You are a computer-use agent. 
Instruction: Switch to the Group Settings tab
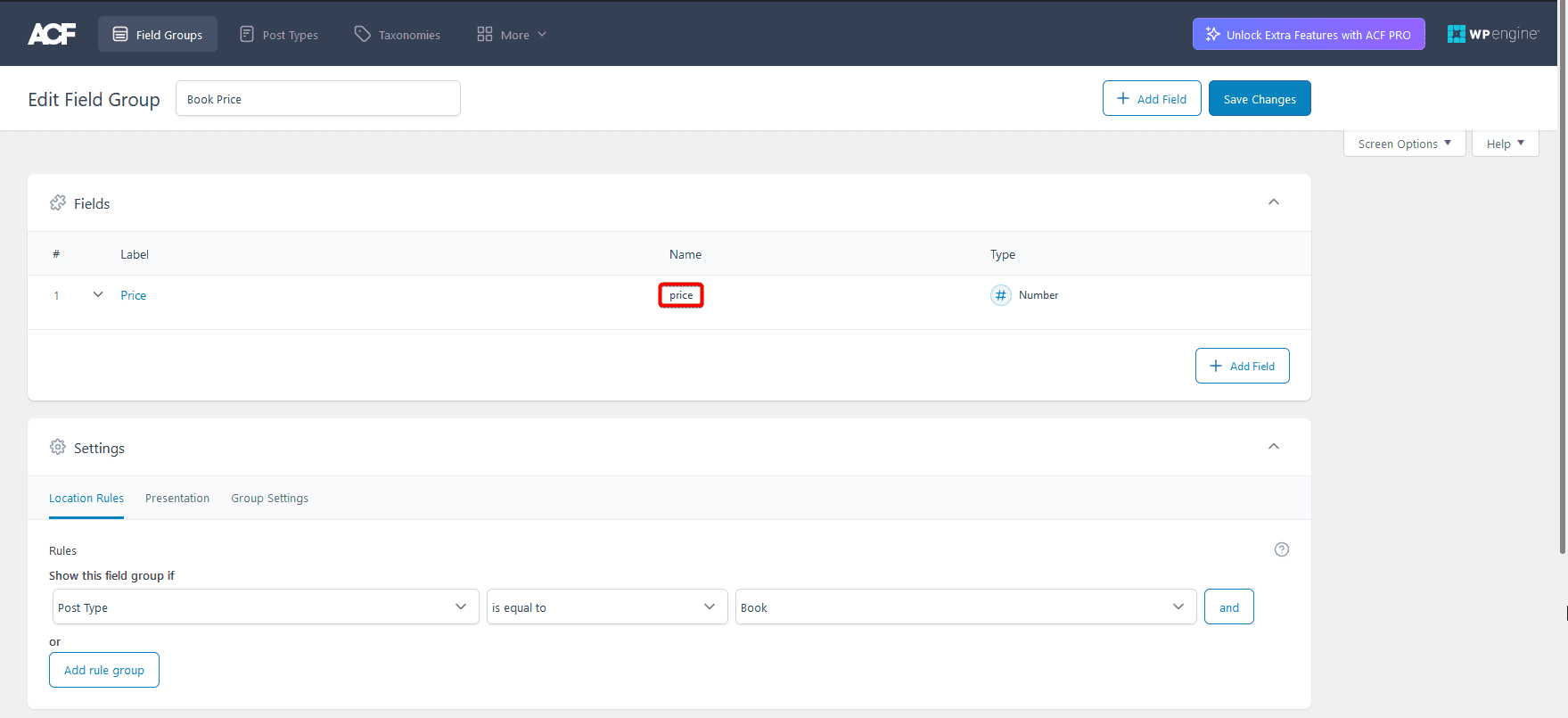point(269,499)
